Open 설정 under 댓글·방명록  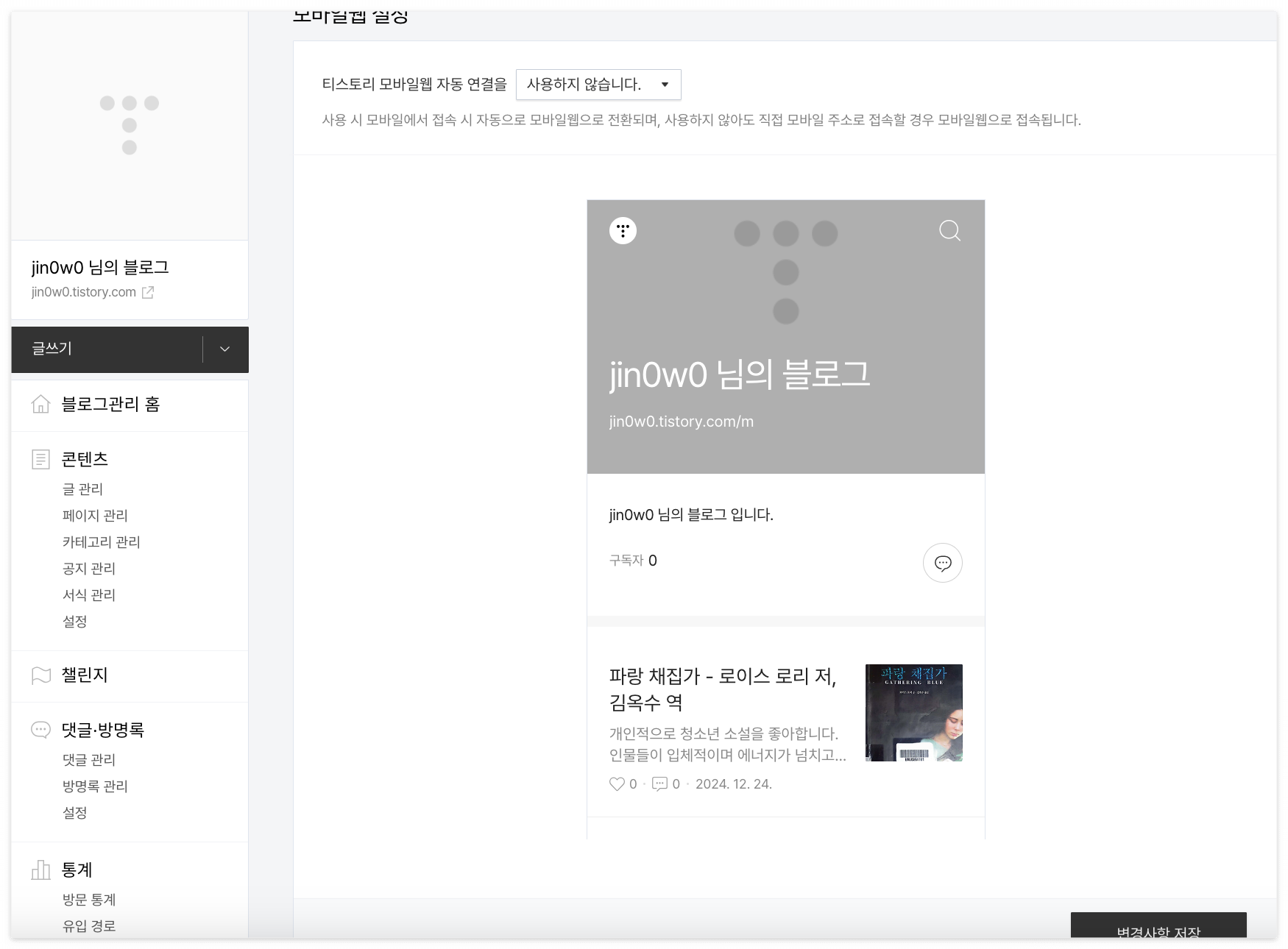tap(75, 813)
